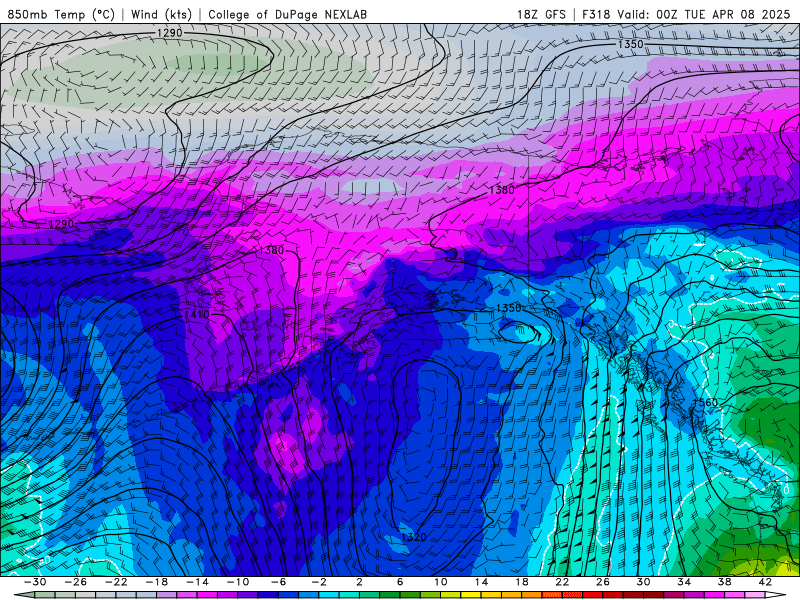800x600 pixels.
Task: Click the "Valid: 00Z TUE APR 08 2025" text
Action: pyautogui.click(x=704, y=14)
